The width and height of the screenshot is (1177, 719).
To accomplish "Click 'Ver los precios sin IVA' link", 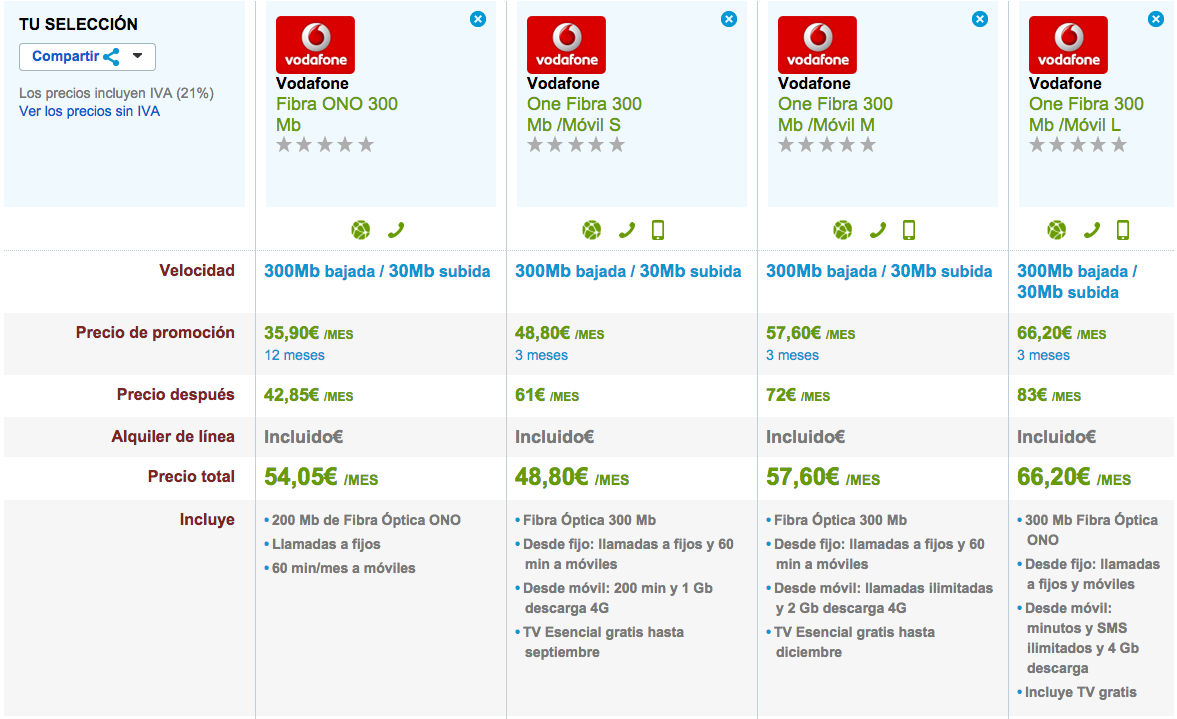I will tap(89, 111).
